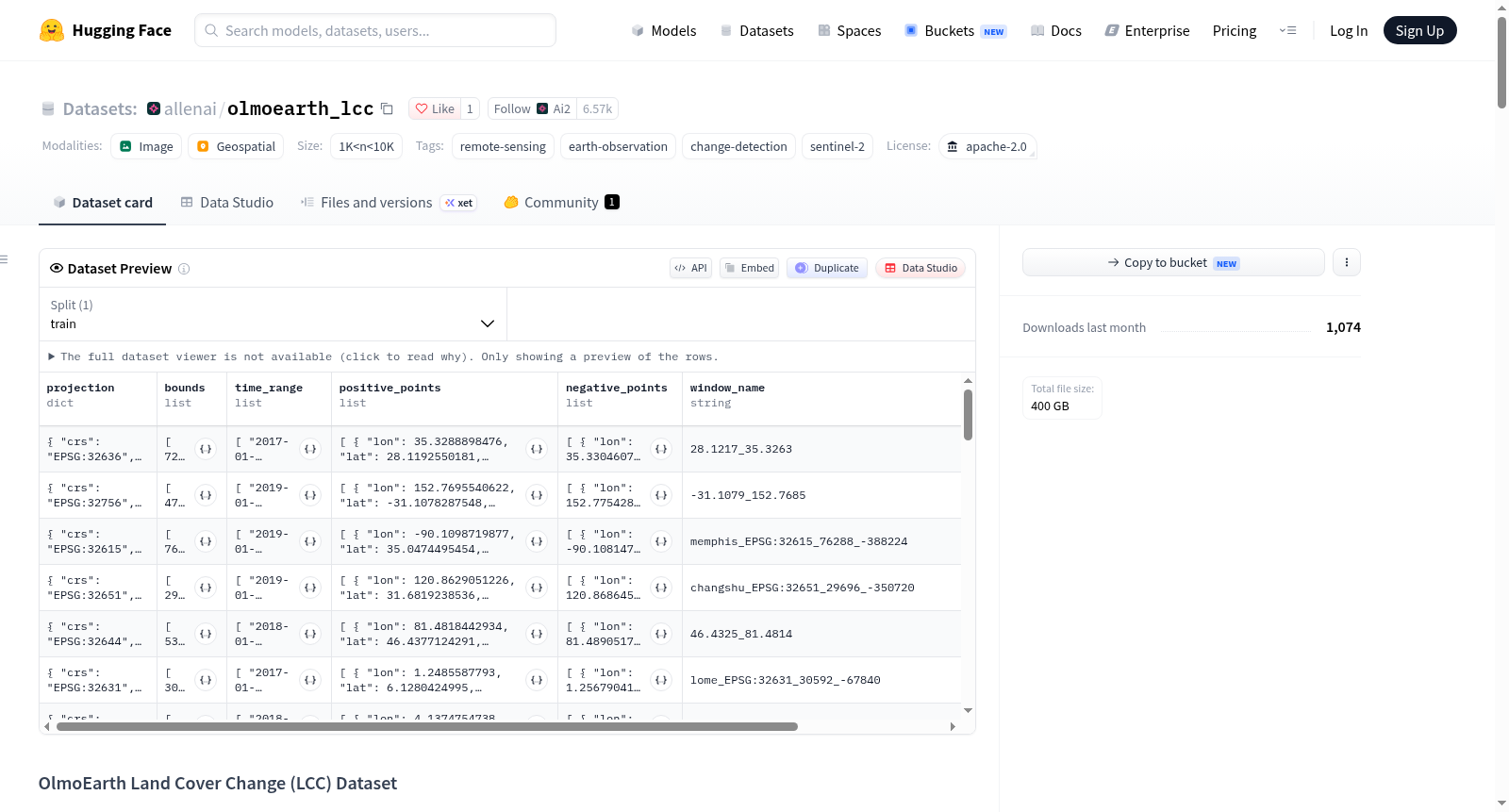
Task: Expand negative_points cell in row -31.1079_152.7685
Action: point(661,495)
